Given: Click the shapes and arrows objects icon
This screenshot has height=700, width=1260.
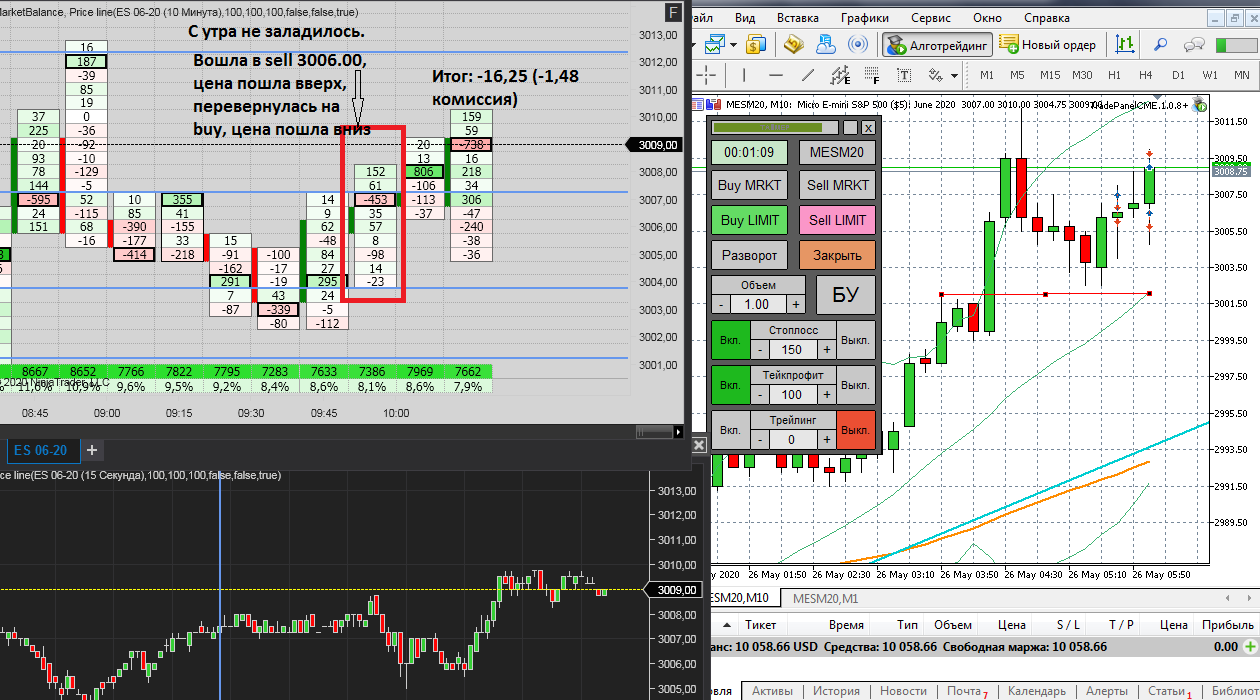Looking at the screenshot, I should 935,75.
